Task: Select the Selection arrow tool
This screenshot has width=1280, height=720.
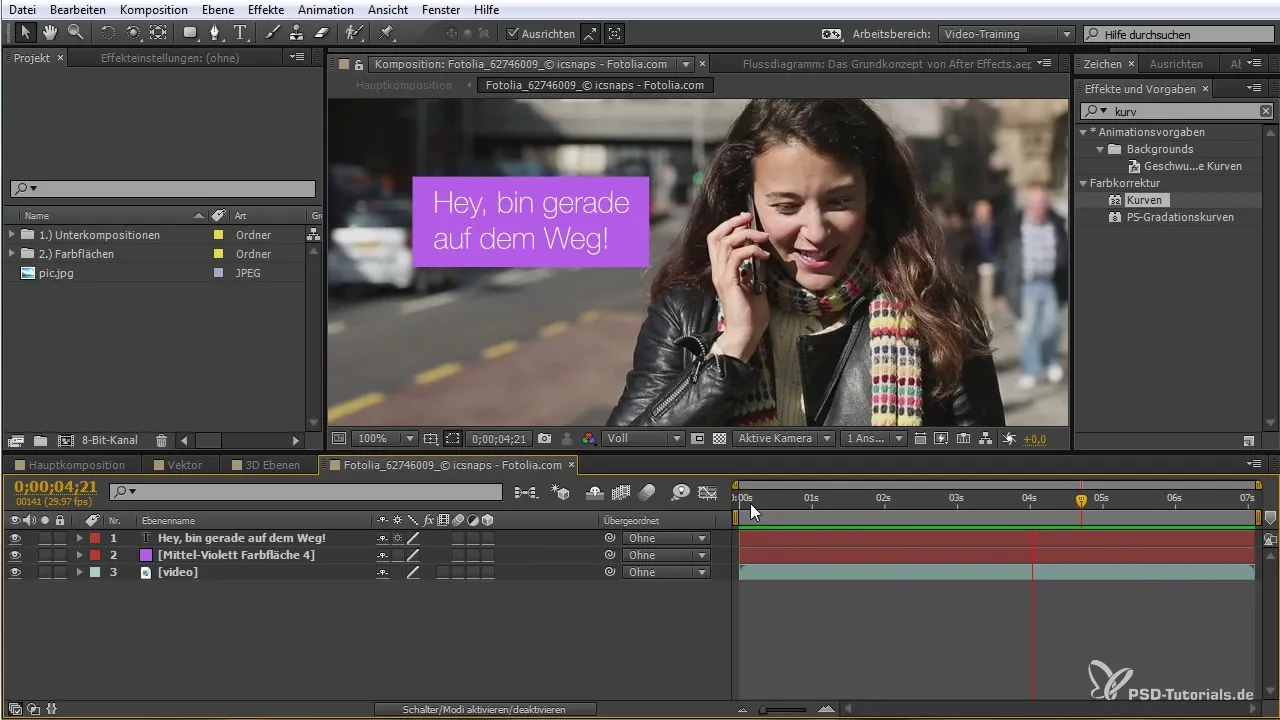Action: click(26, 33)
